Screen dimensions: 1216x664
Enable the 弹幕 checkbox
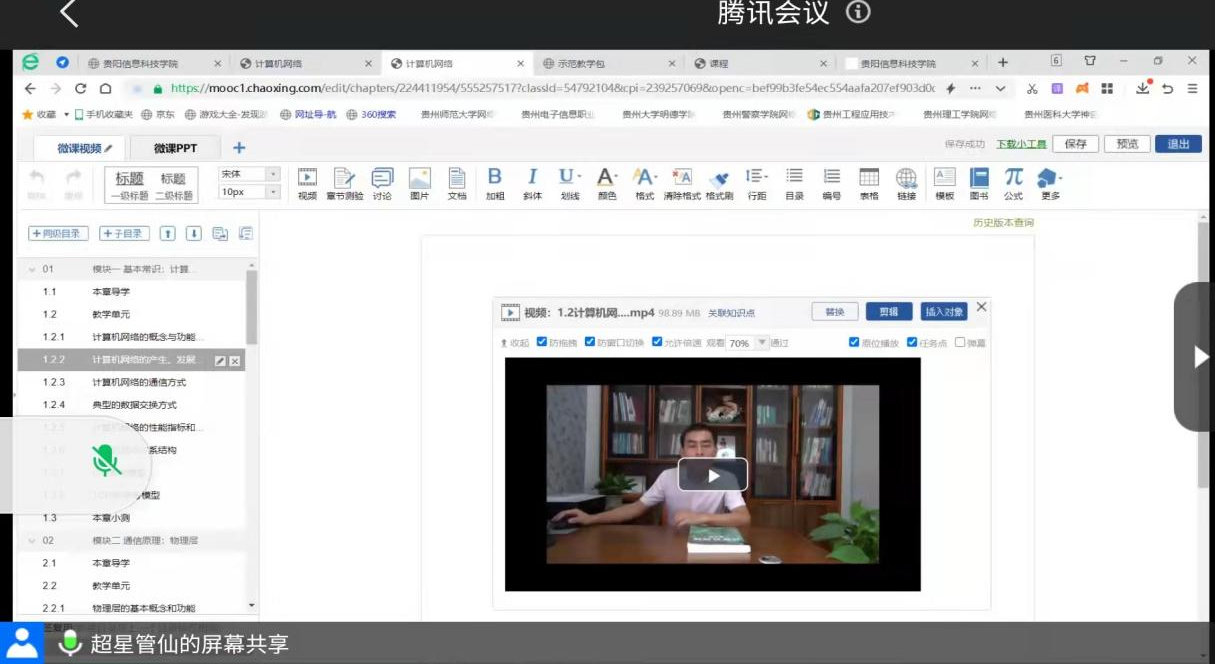click(x=960, y=342)
